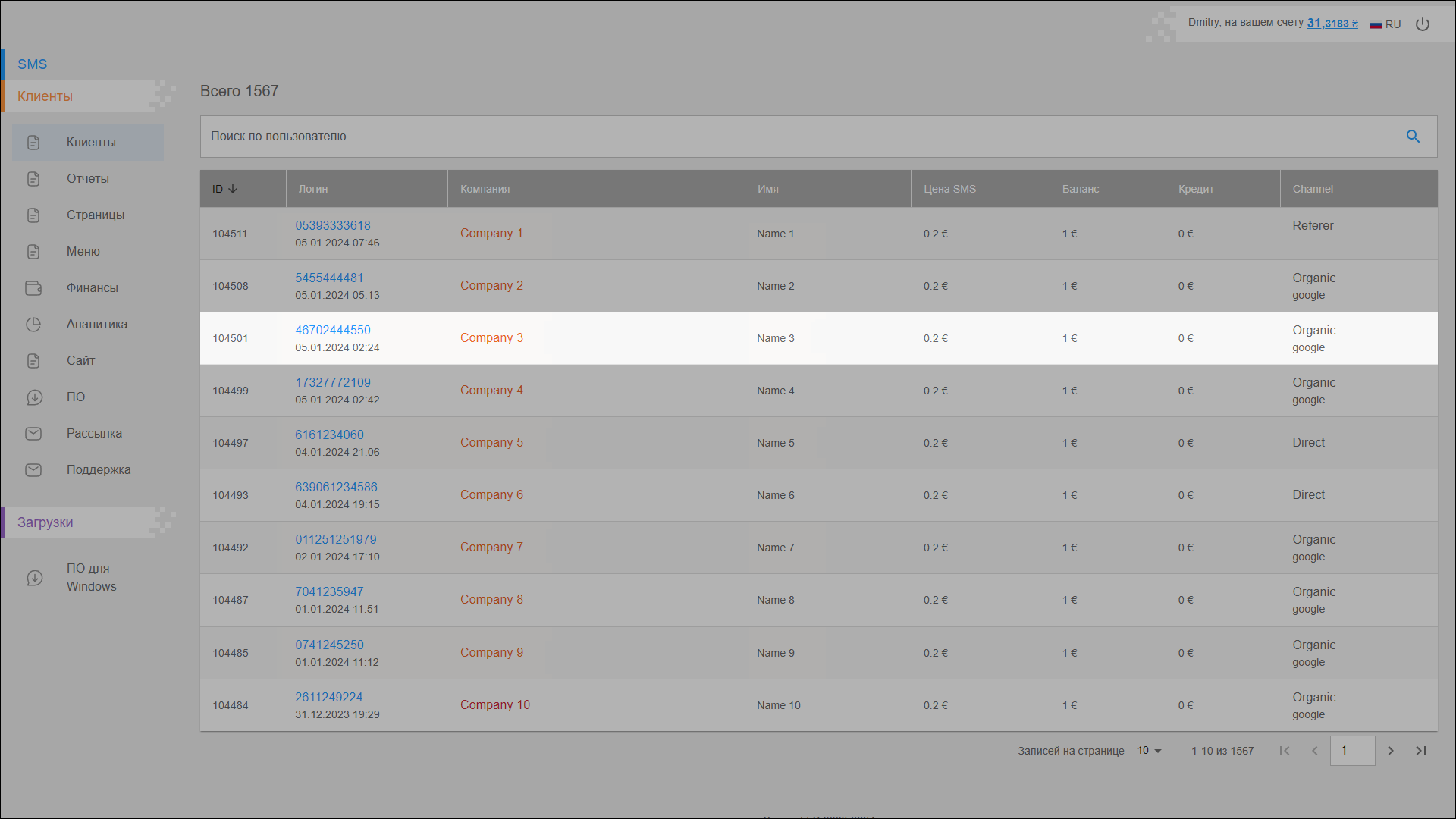Image resolution: width=1456 pixels, height=819 pixels.
Task: Jump to last page arrow
Action: [1421, 751]
